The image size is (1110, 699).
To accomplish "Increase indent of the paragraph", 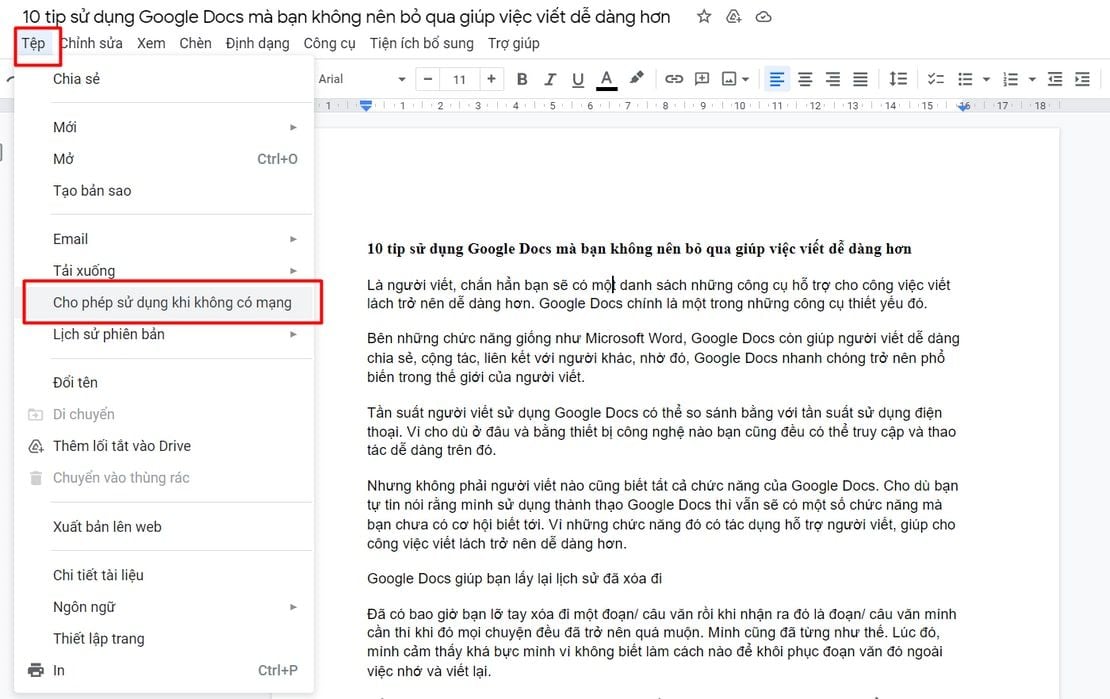I will pyautogui.click(x=1082, y=79).
